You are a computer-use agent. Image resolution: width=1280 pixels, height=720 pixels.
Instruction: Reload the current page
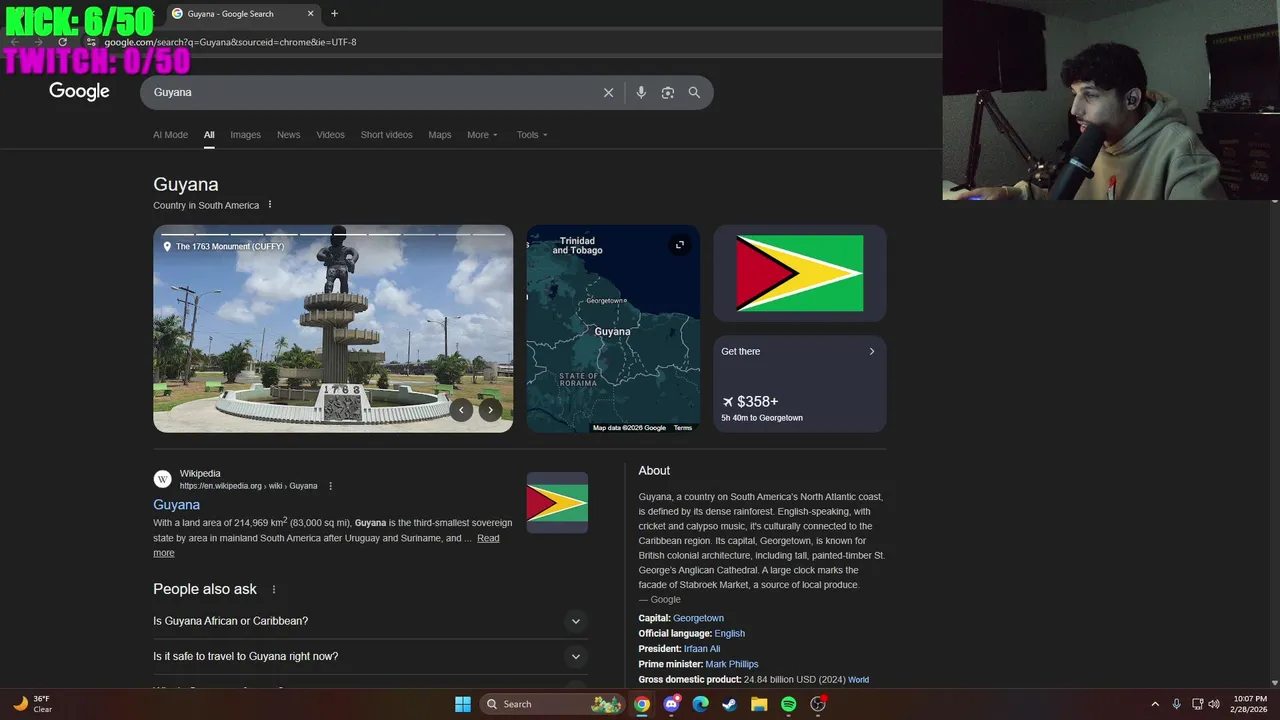pos(62,42)
